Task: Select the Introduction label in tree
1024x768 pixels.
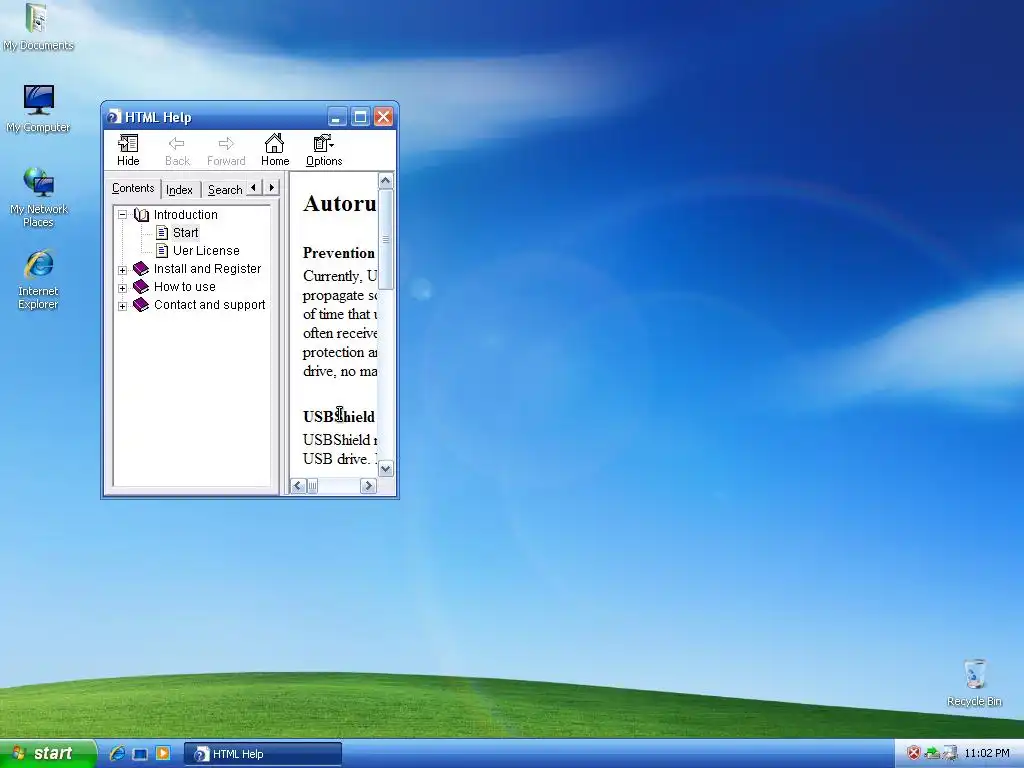Action: [185, 215]
